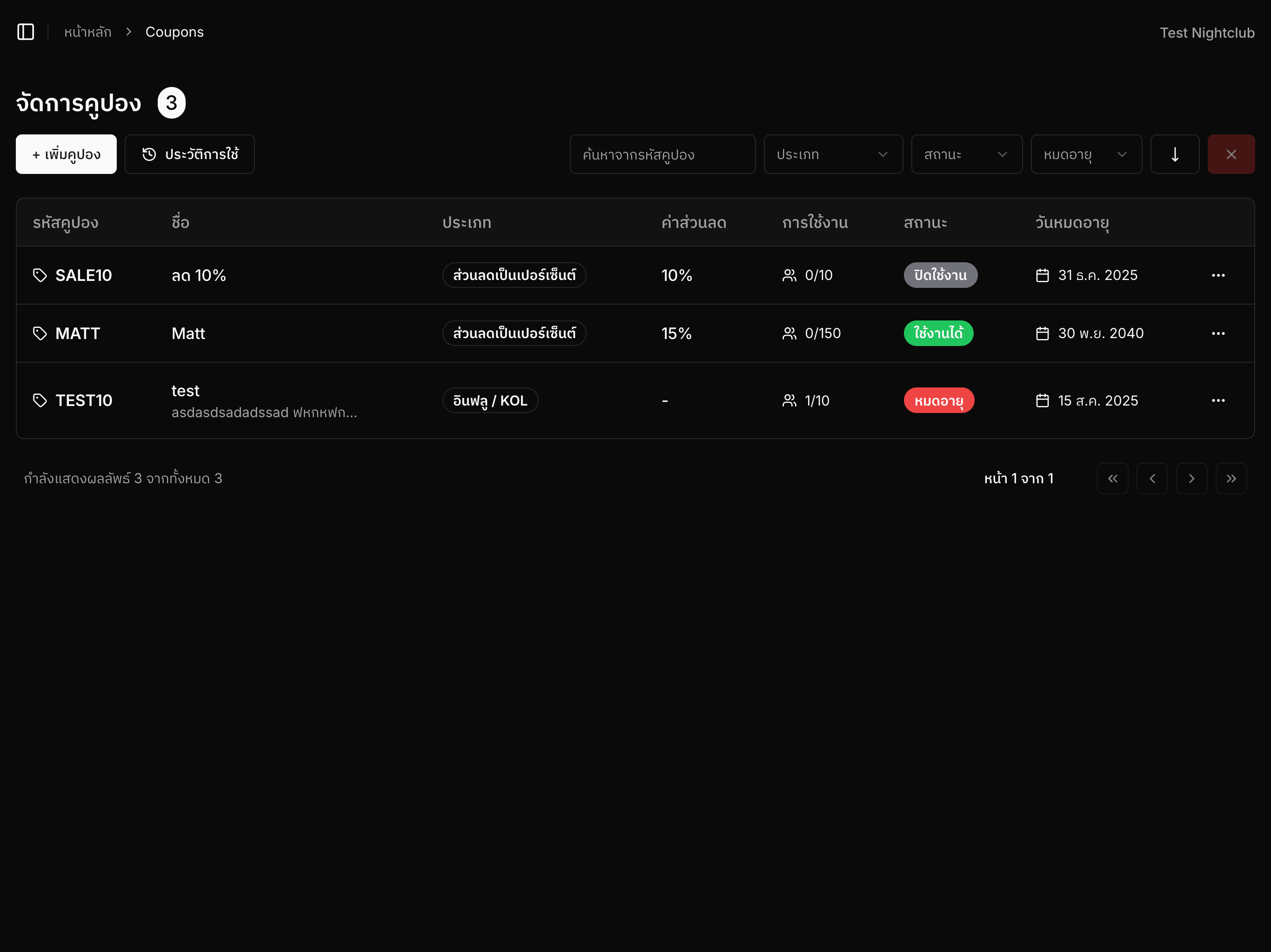Screen dimensions: 1271x952
Task: Click expiry date 30 พ.ย. 2040
Action: (1101, 333)
